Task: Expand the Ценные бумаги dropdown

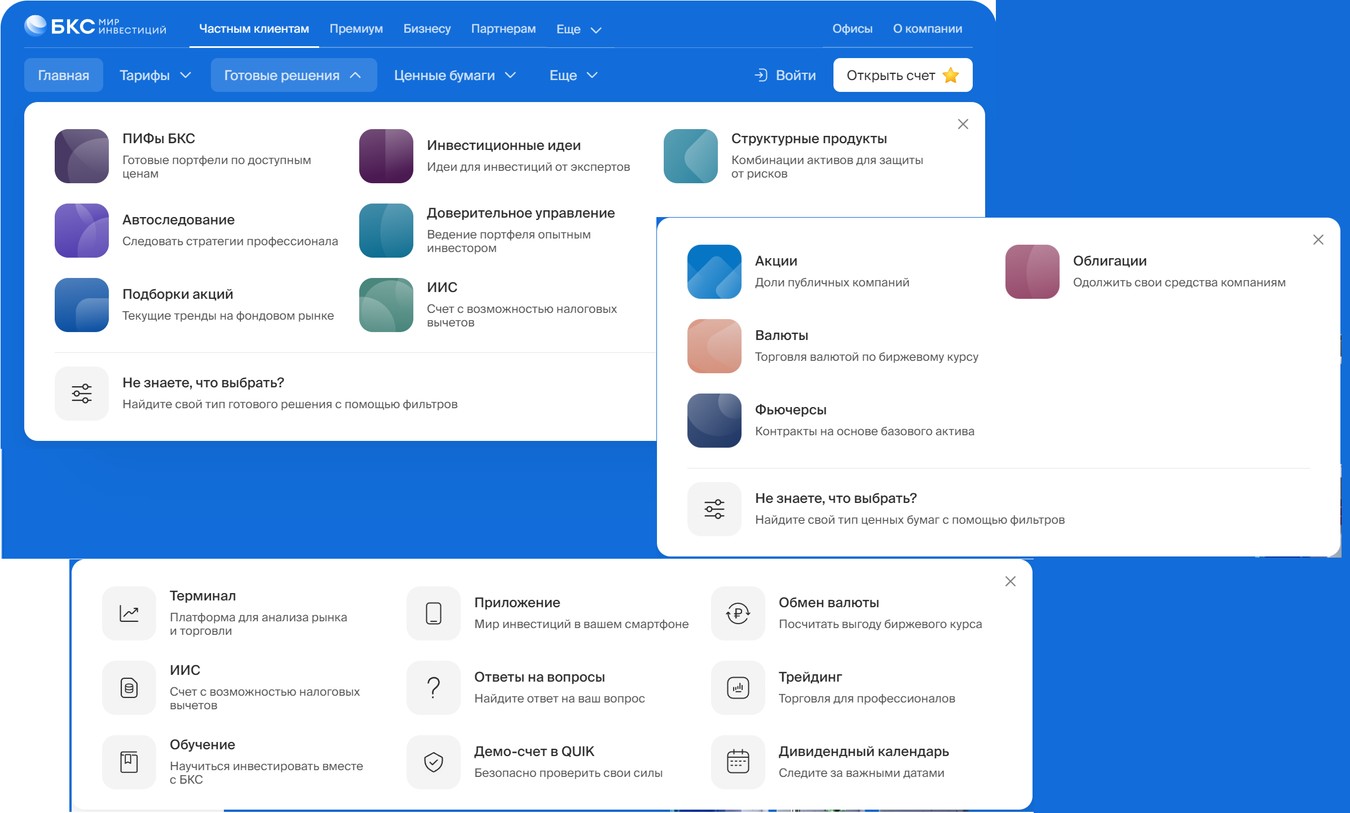Action: point(455,75)
